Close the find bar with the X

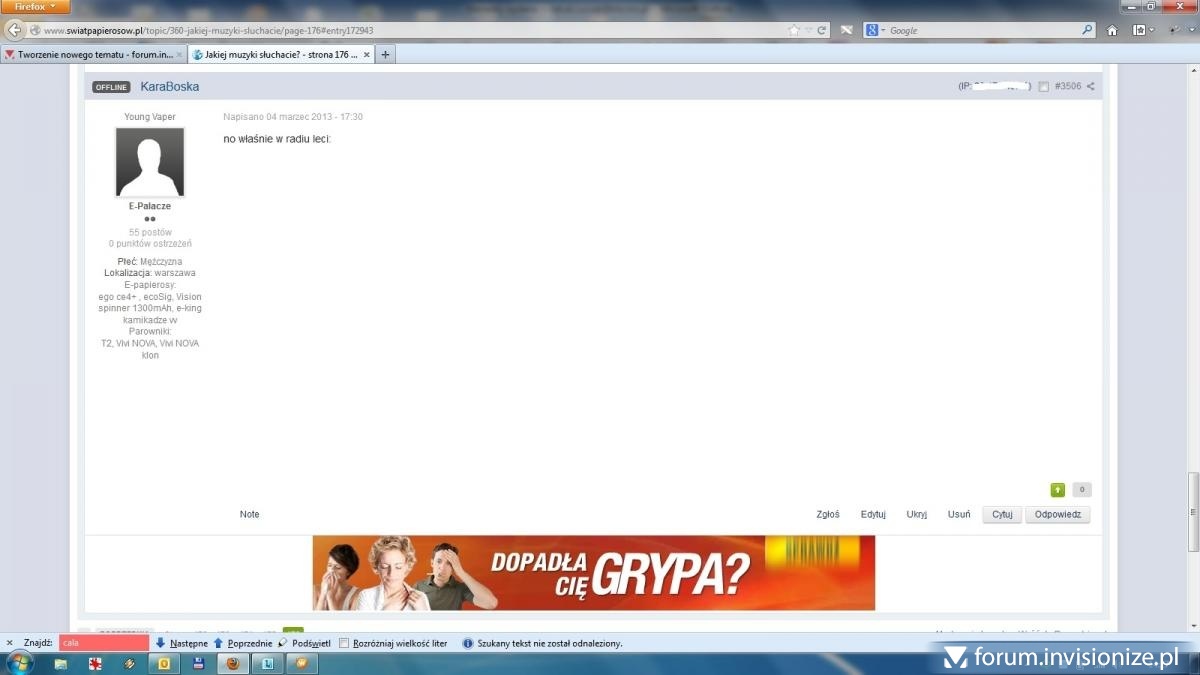(10, 643)
